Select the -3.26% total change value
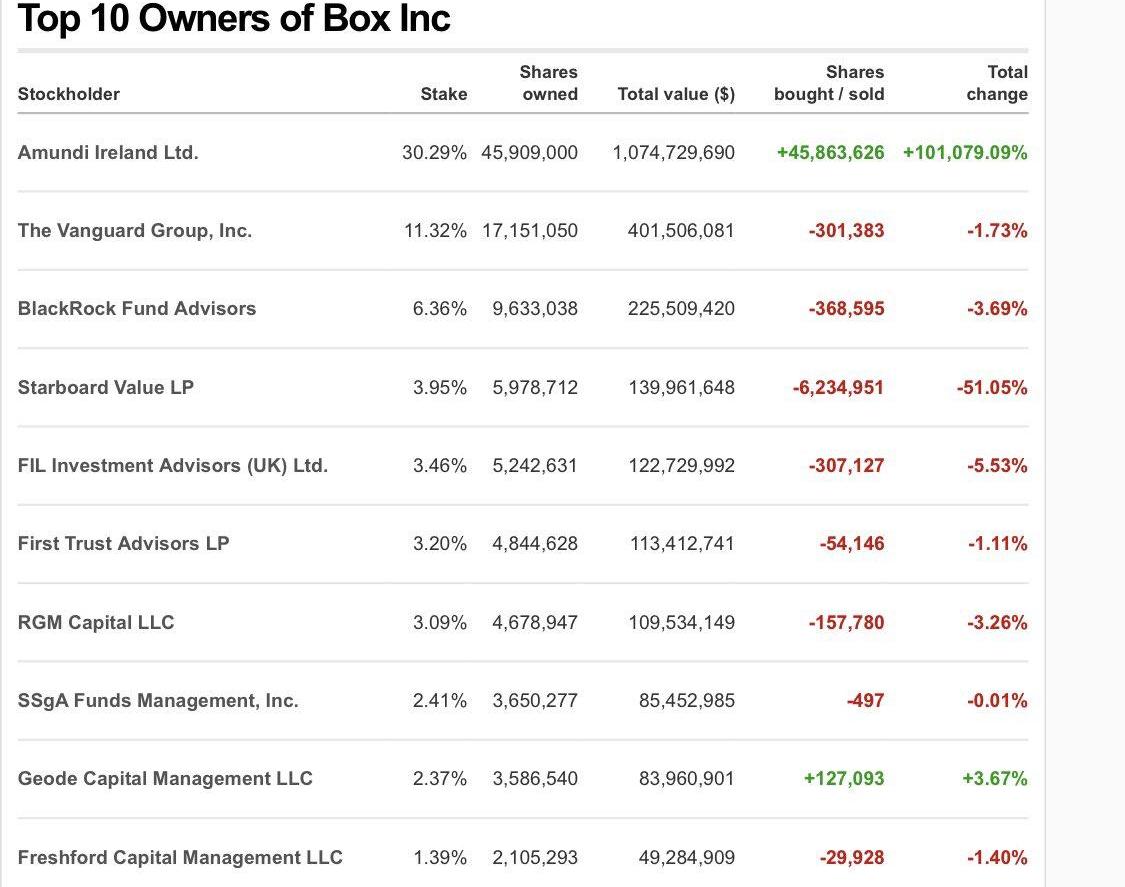 pos(997,622)
